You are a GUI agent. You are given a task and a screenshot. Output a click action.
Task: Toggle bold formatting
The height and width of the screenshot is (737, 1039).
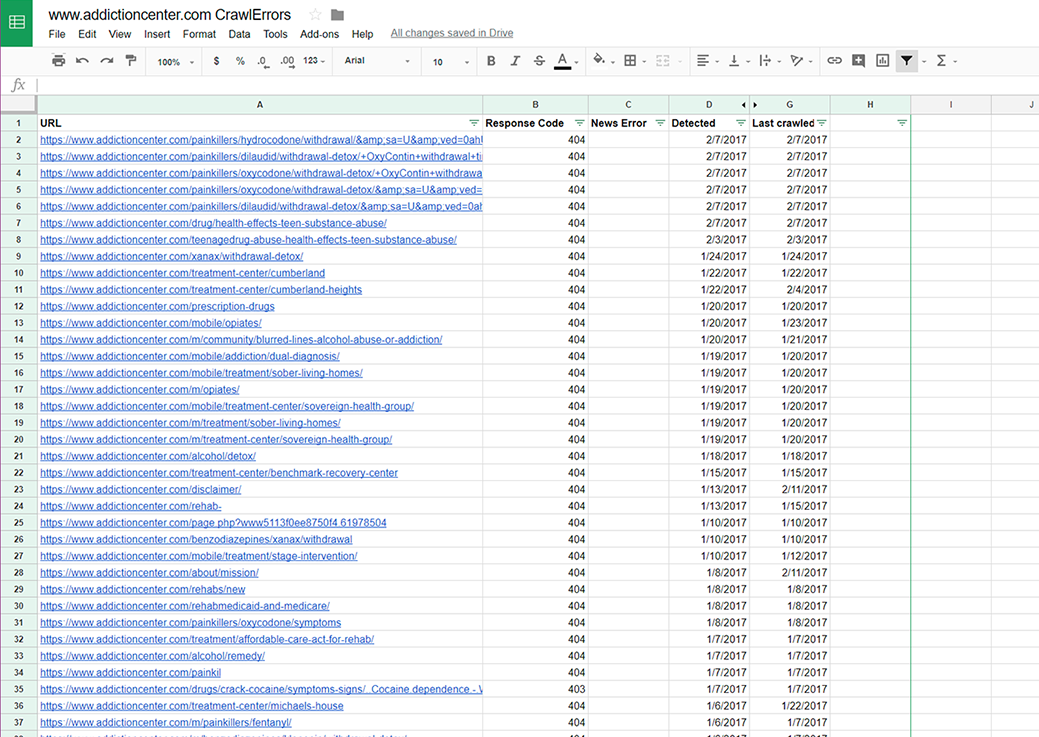coord(491,61)
